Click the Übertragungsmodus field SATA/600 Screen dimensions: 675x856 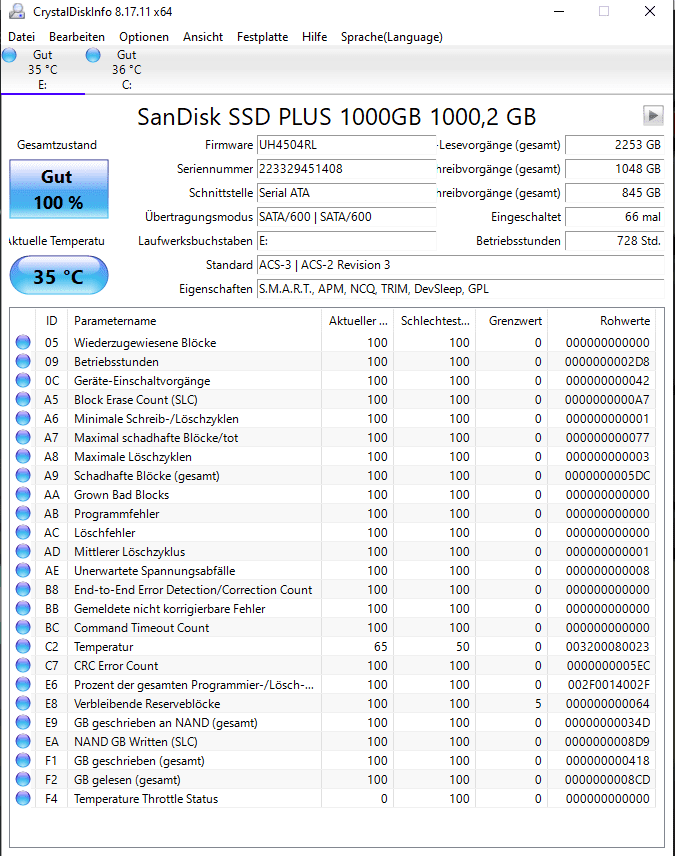pos(346,217)
